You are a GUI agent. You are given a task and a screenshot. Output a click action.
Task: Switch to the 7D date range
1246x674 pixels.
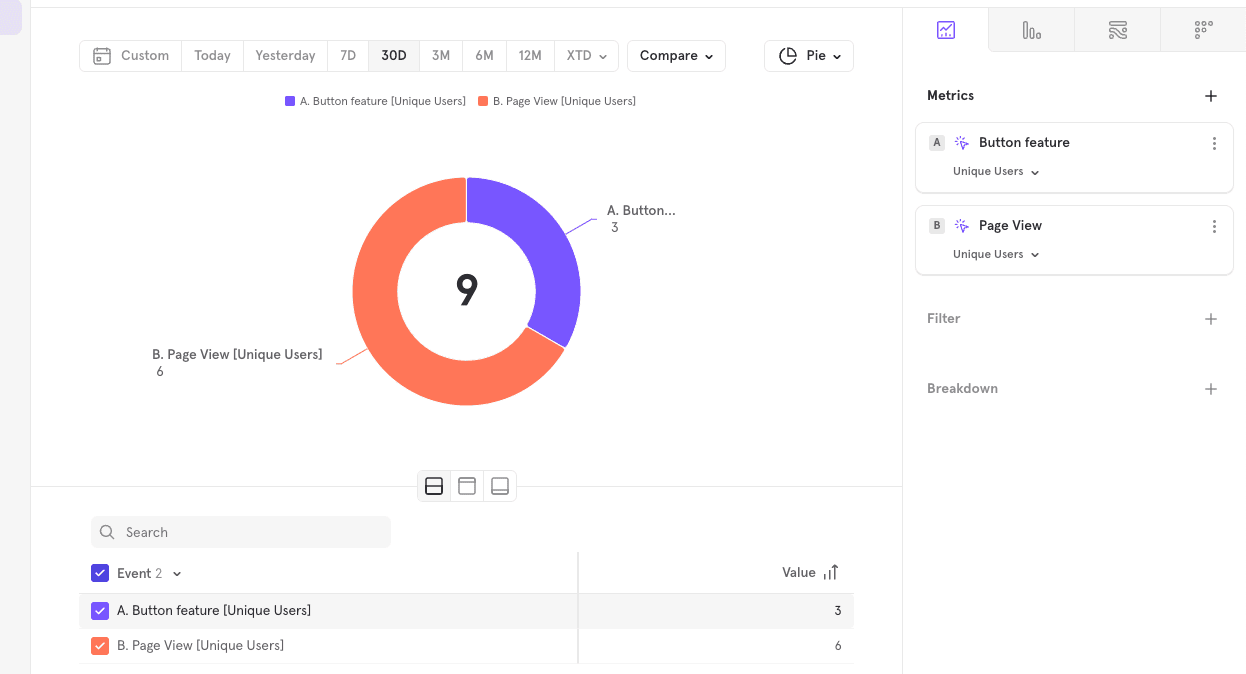(348, 56)
